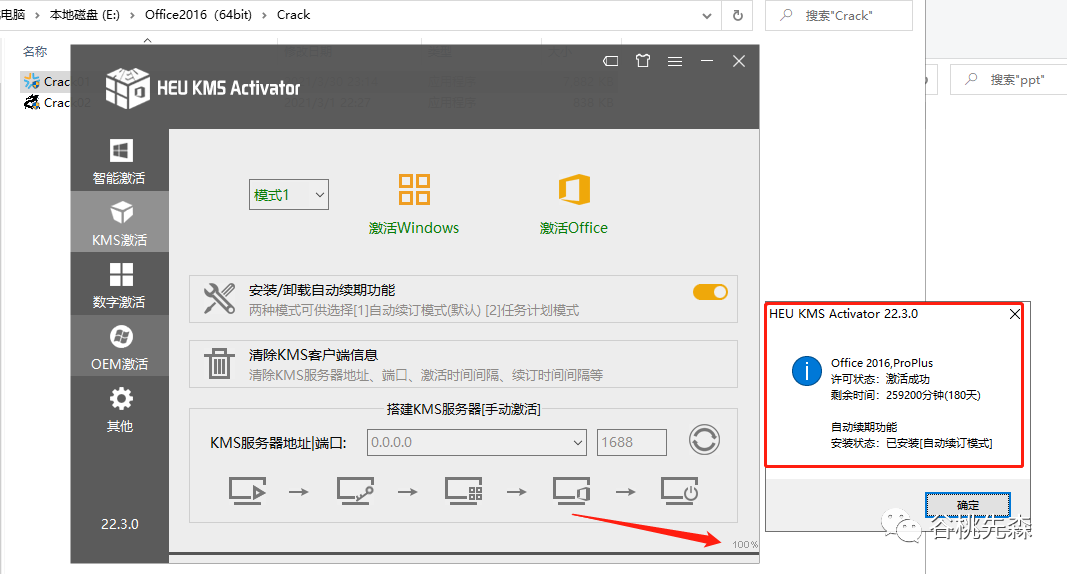Click the 确定 button in the dialog

pyautogui.click(x=968, y=505)
